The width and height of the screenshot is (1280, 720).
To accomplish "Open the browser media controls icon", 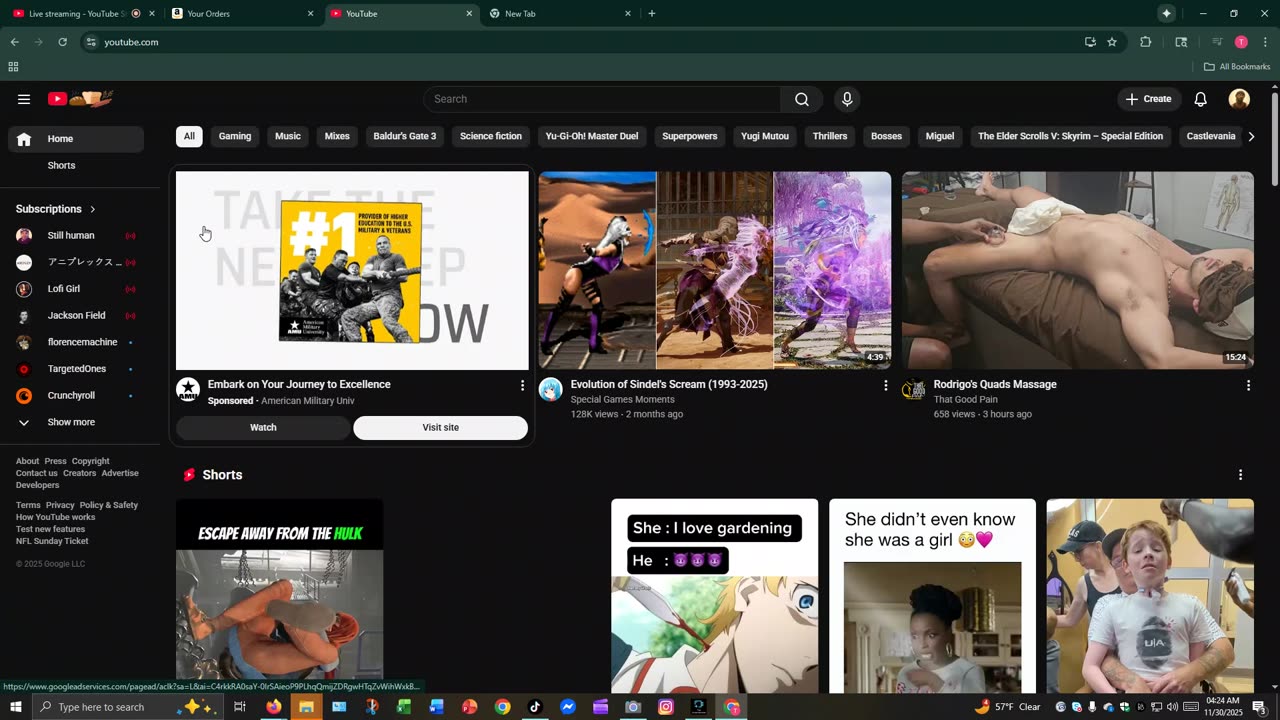I will pos(1217,42).
